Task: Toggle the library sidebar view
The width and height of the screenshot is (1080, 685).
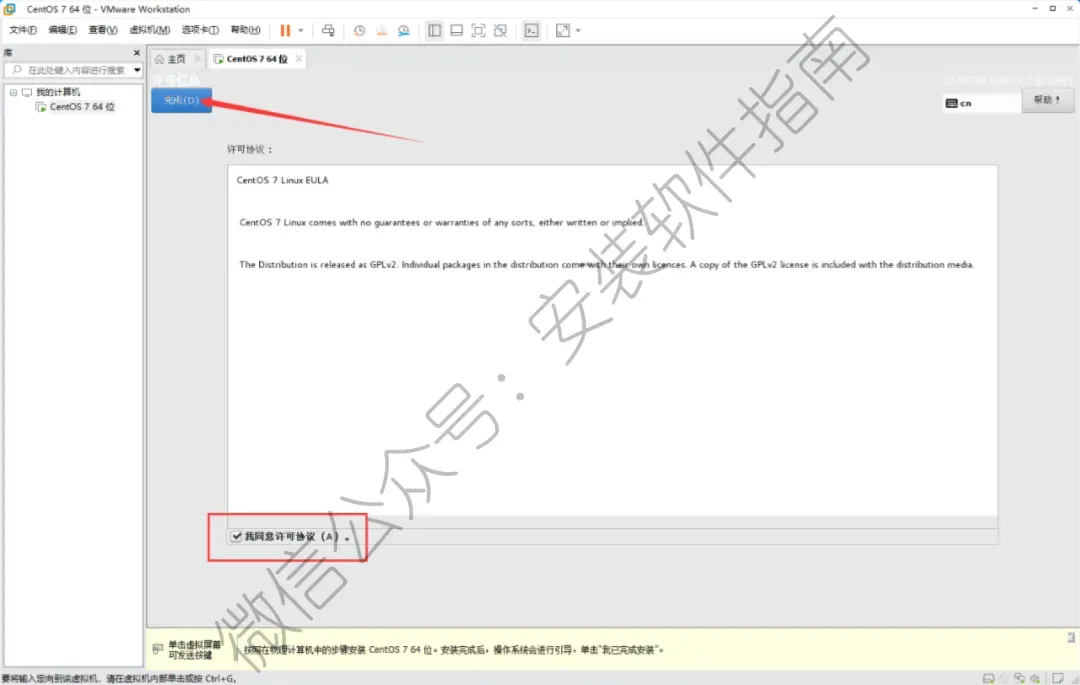Action: coord(435,30)
